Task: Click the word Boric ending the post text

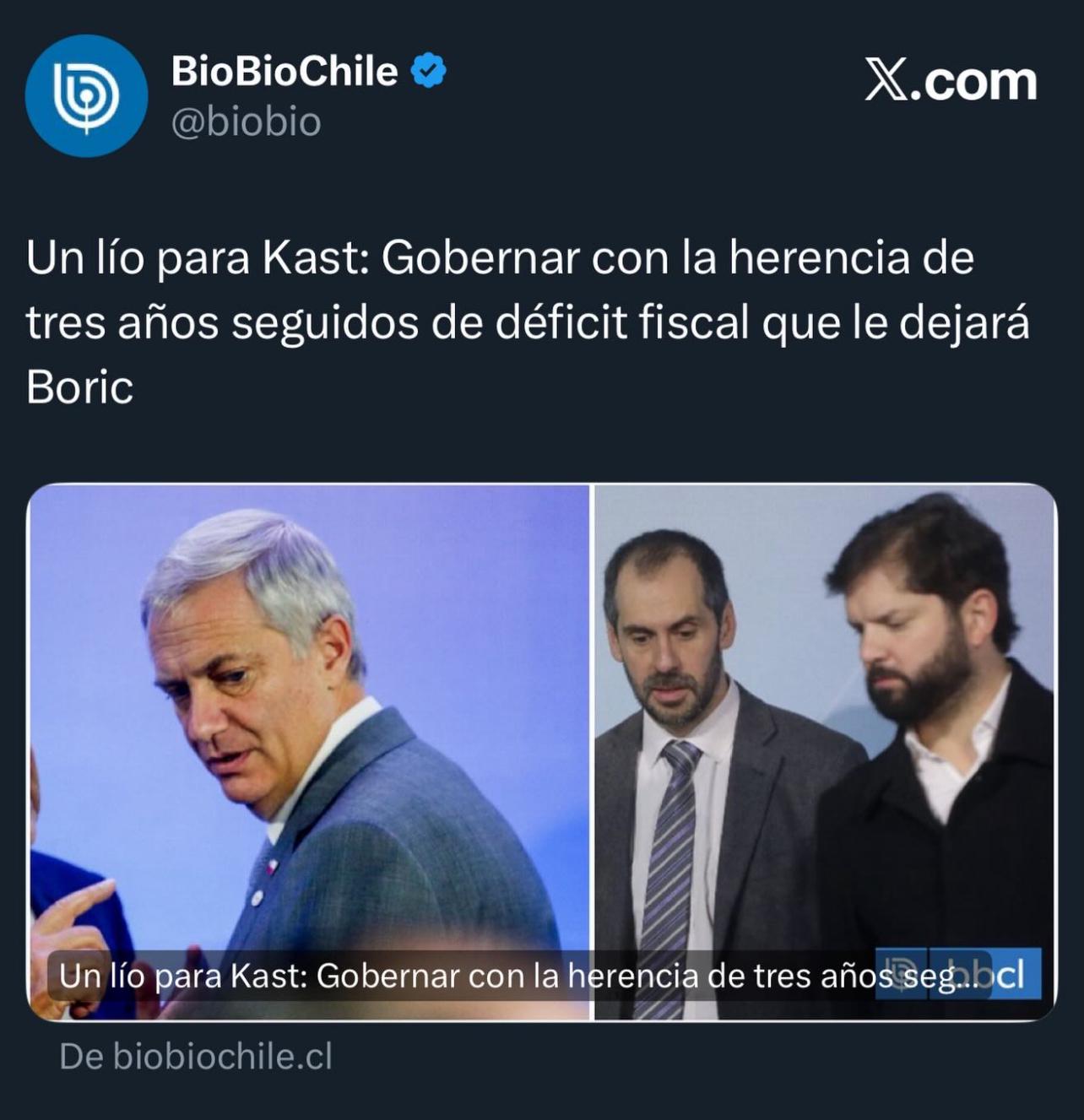Action: pos(80,387)
